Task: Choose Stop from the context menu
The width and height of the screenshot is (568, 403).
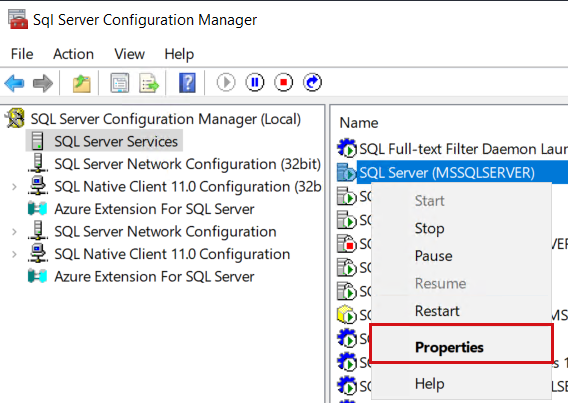Action: [x=462, y=228]
